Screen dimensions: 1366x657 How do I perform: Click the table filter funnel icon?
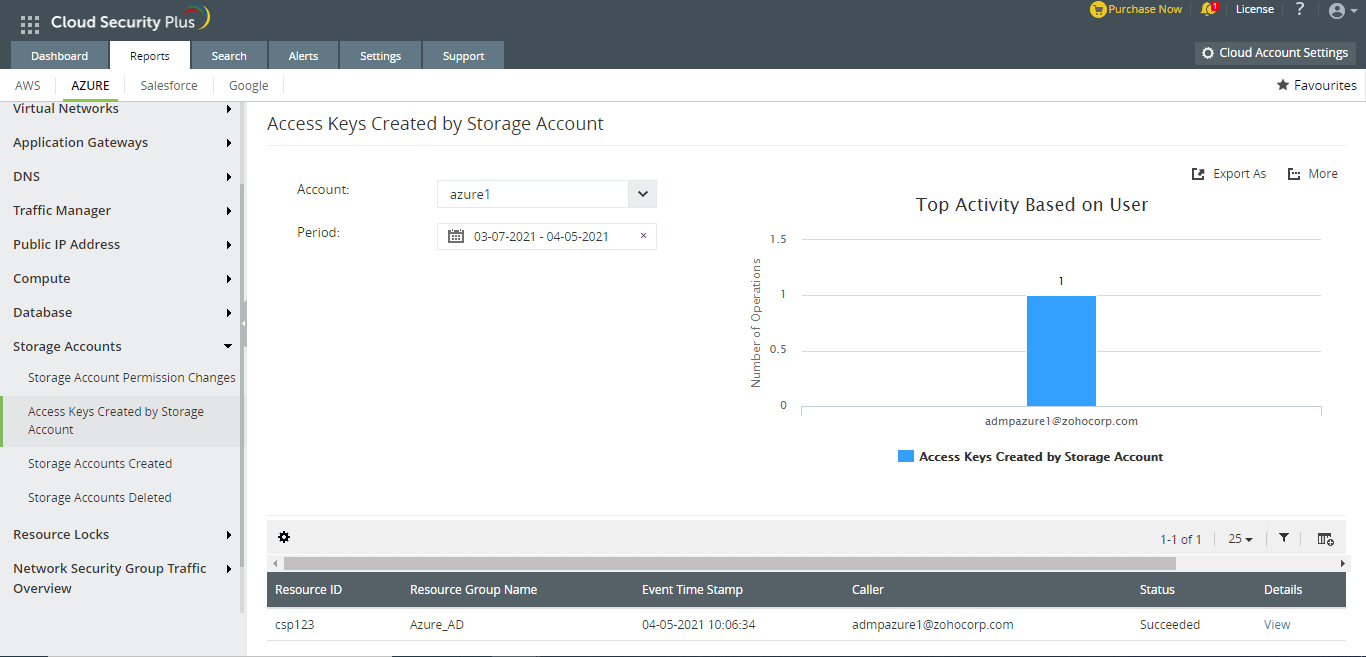(1284, 538)
